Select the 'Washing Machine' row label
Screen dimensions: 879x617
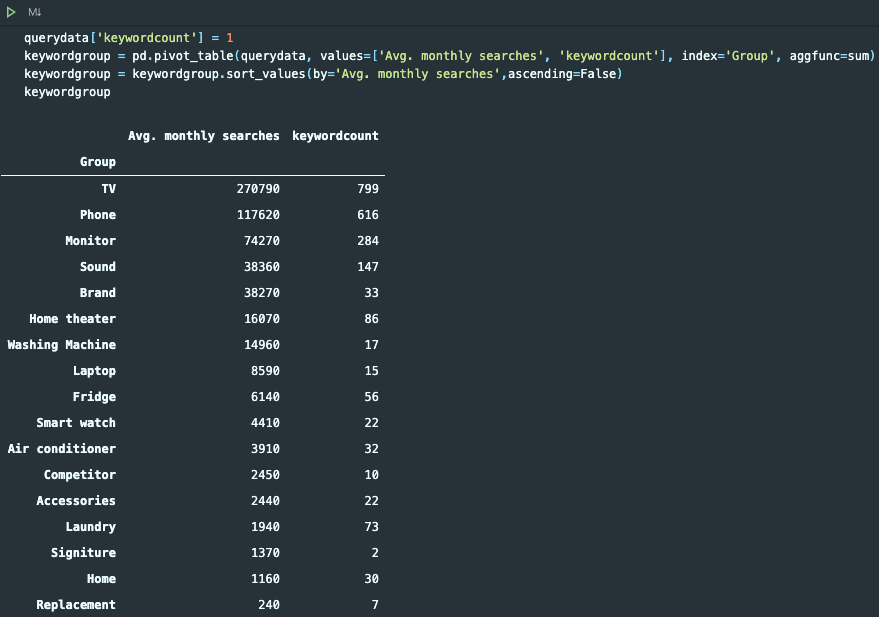[x=62, y=345]
